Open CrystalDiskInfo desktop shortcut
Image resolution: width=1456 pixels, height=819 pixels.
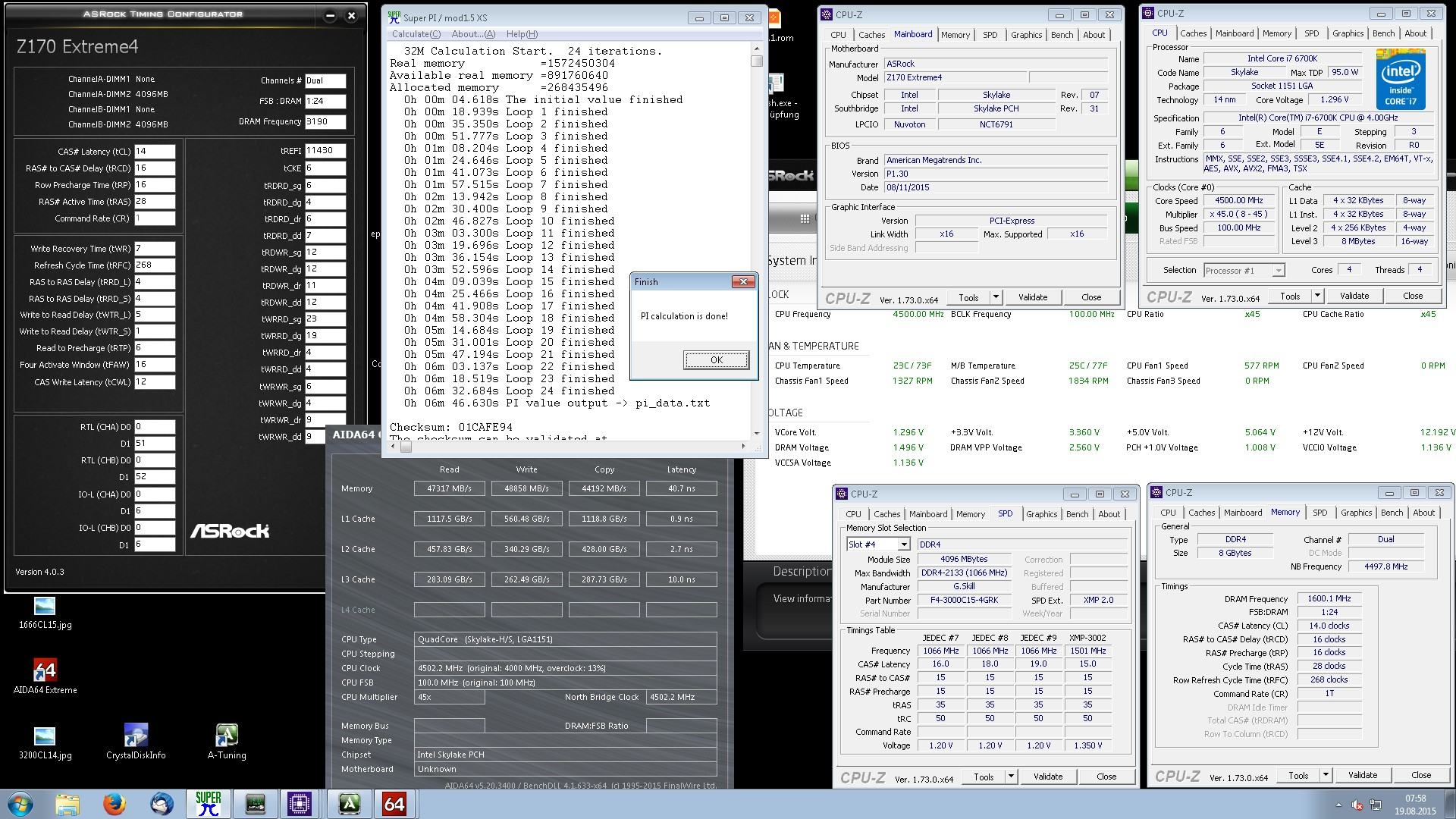pyautogui.click(x=136, y=736)
